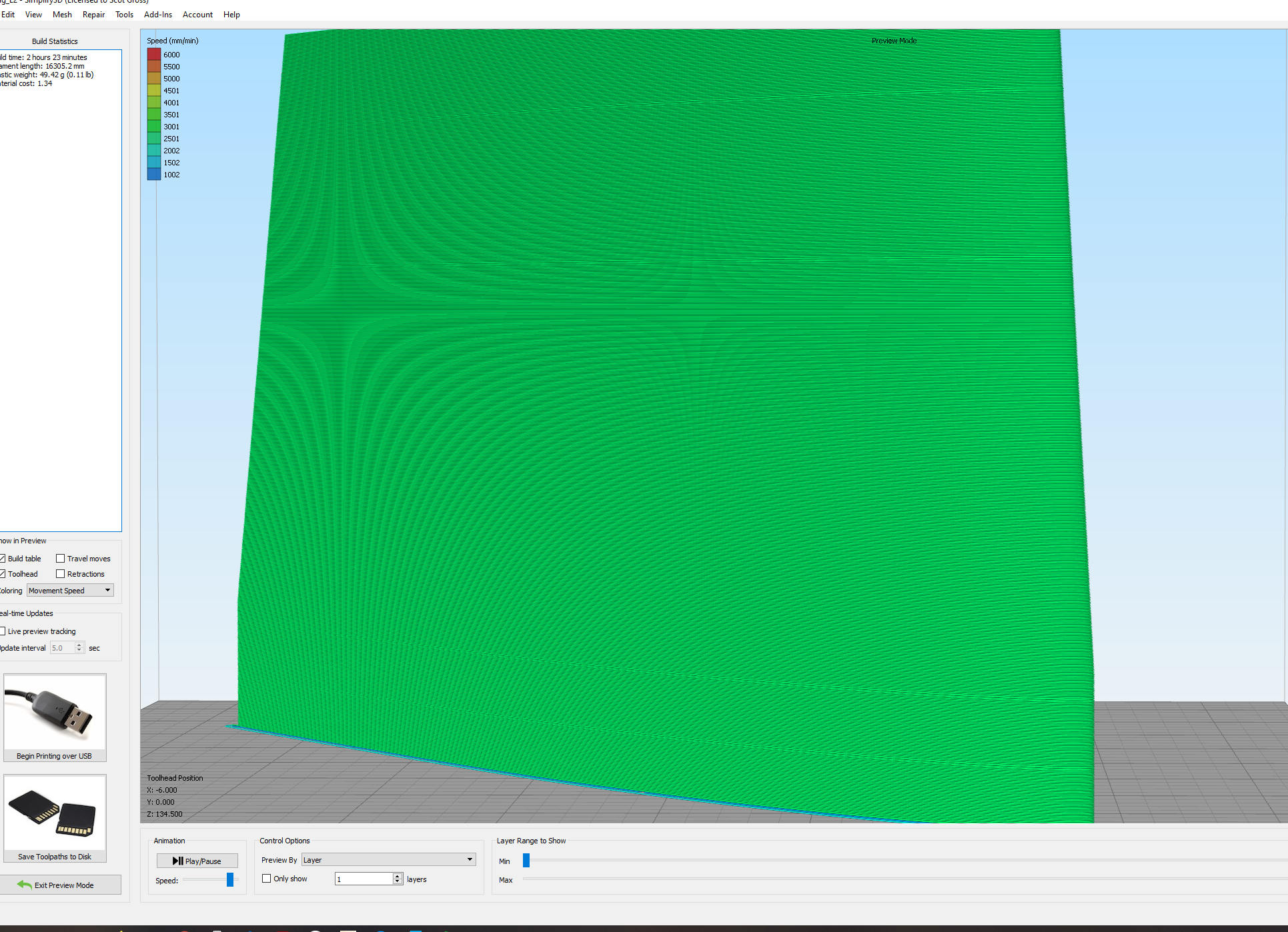Open the View menu
The height and width of the screenshot is (932, 1288).
(x=33, y=15)
